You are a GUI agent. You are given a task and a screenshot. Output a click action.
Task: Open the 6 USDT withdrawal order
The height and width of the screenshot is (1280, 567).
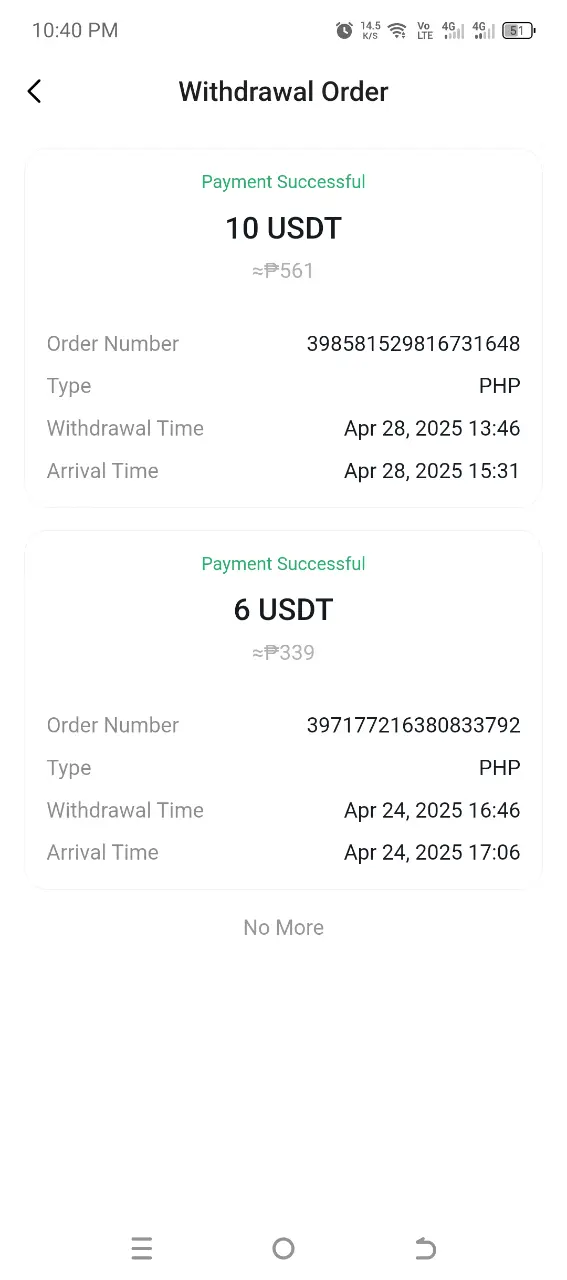284,710
